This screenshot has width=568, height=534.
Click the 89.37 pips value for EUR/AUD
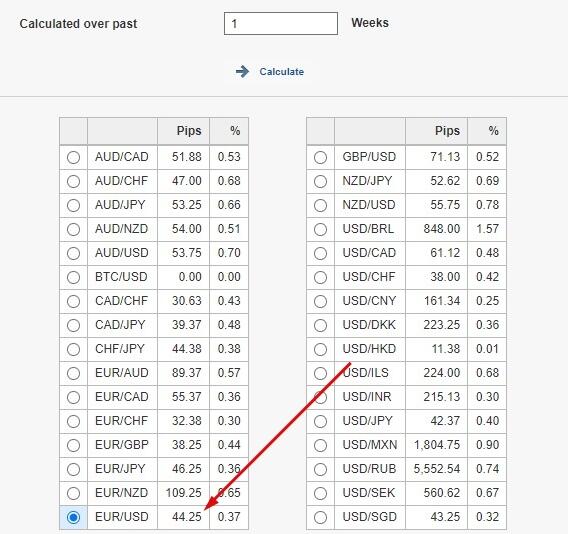187,373
